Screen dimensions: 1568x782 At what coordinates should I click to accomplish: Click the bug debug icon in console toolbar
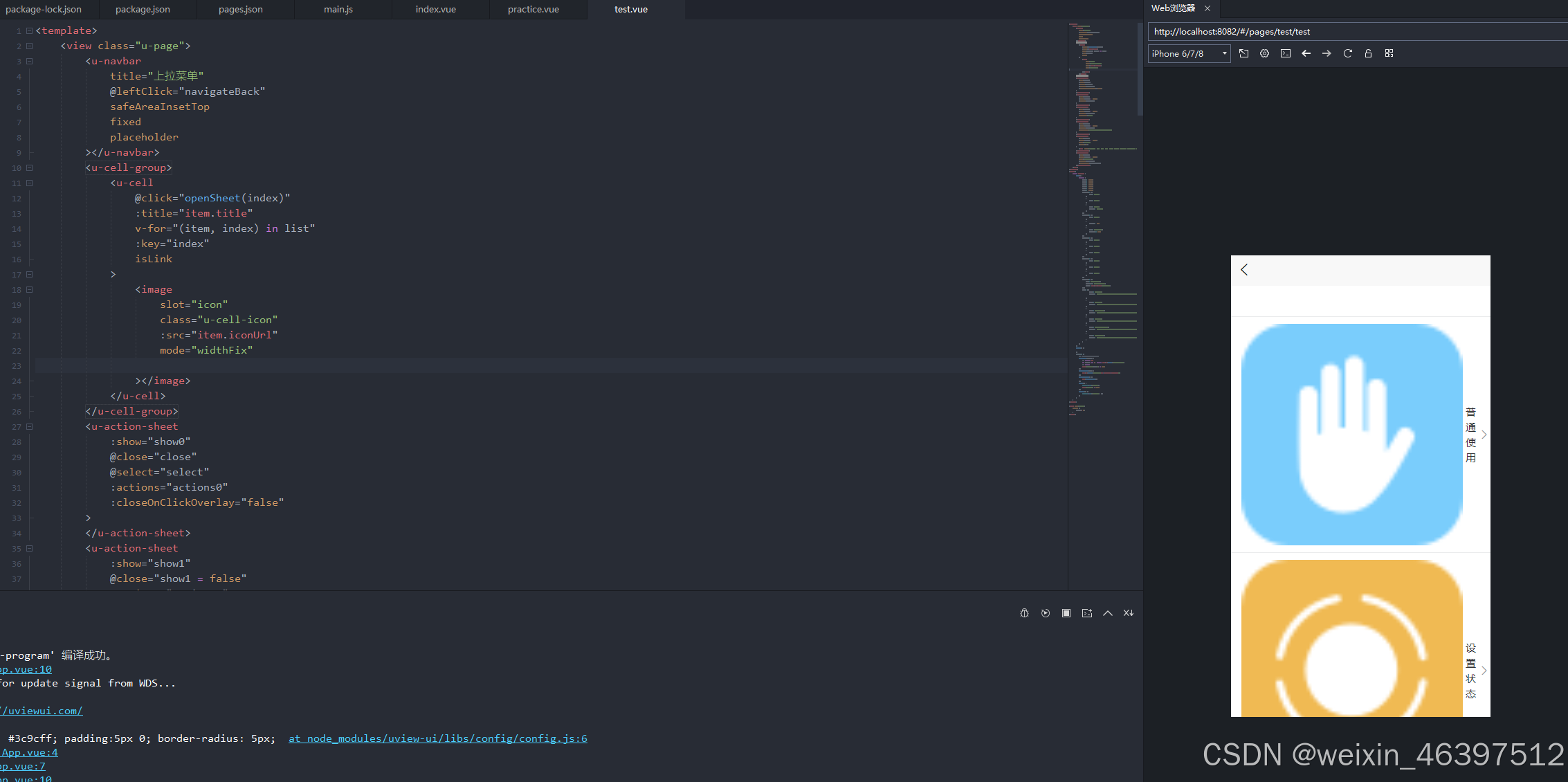coord(1024,613)
